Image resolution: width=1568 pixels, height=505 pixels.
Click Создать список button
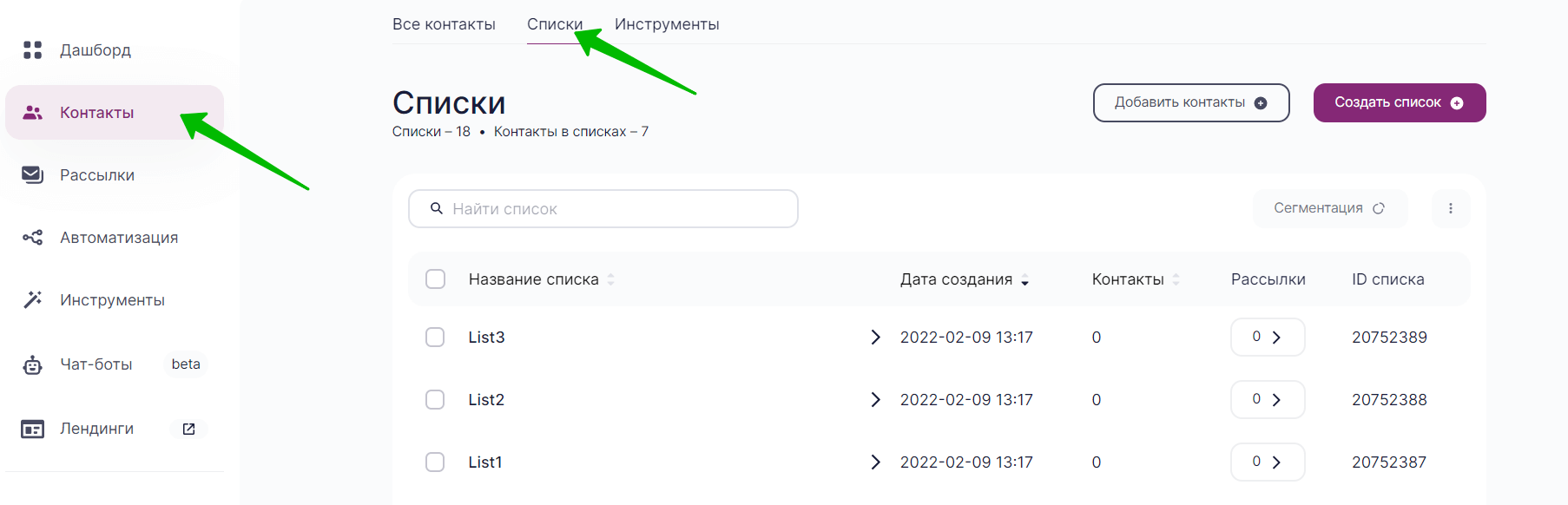[x=1400, y=102]
